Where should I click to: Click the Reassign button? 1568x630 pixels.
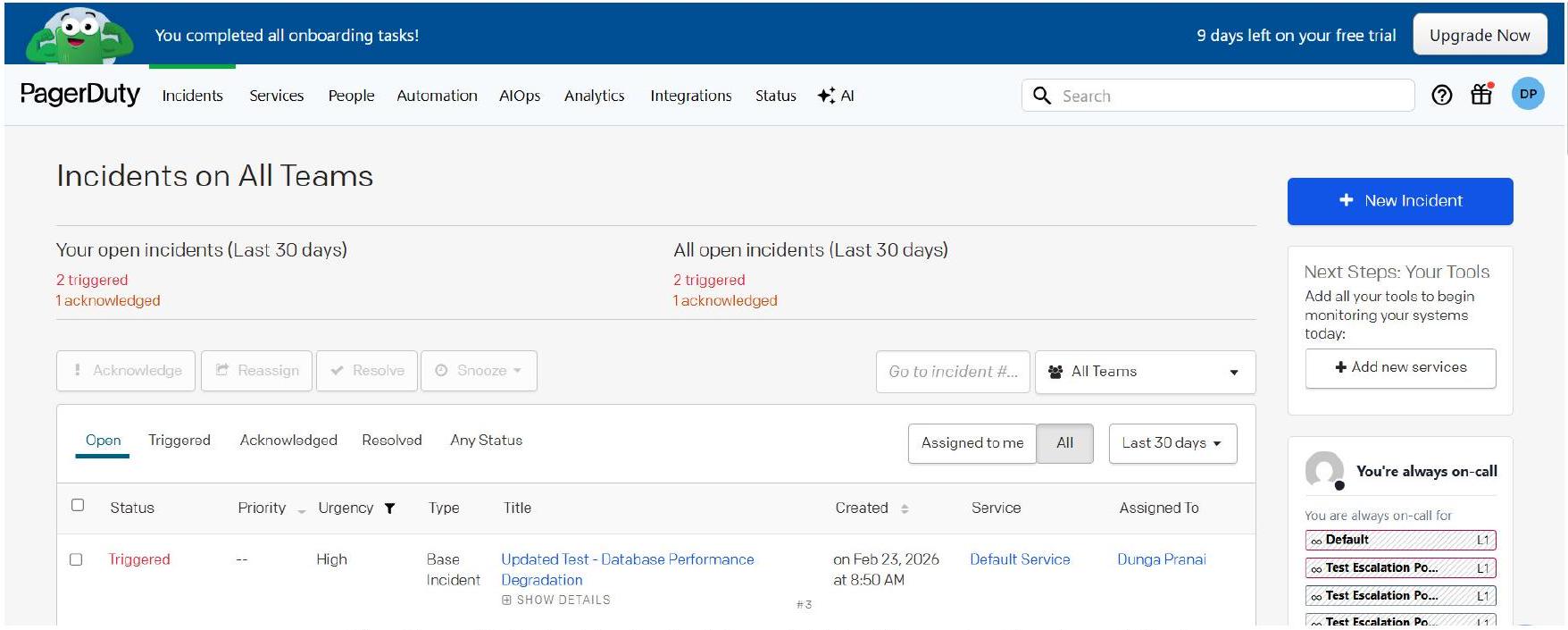[x=256, y=371]
